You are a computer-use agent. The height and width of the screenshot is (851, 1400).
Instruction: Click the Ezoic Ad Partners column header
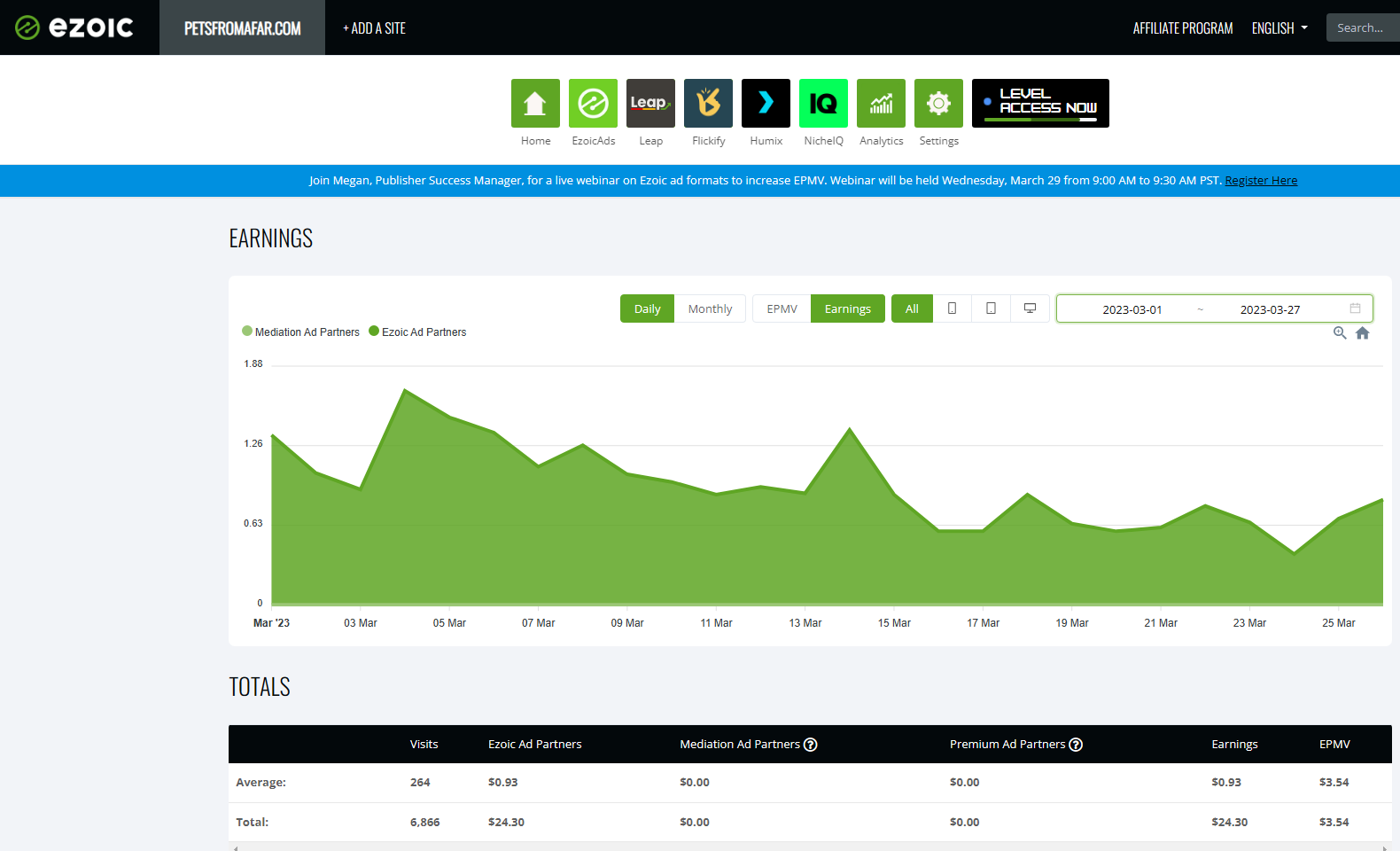tap(534, 745)
